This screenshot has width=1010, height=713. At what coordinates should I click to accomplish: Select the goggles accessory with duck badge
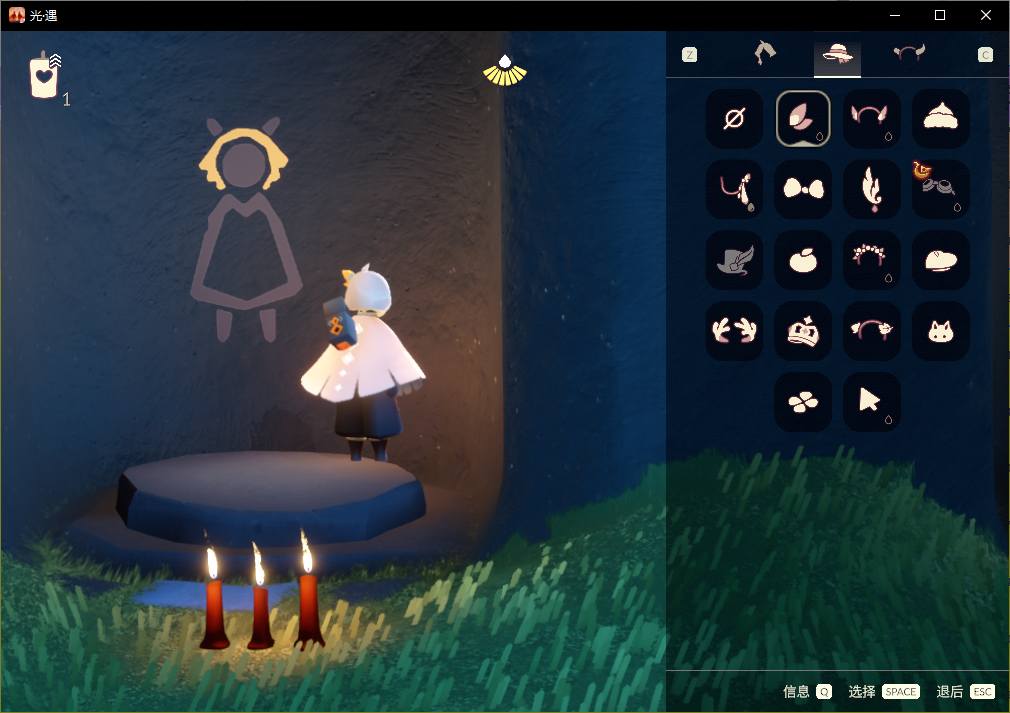click(940, 189)
